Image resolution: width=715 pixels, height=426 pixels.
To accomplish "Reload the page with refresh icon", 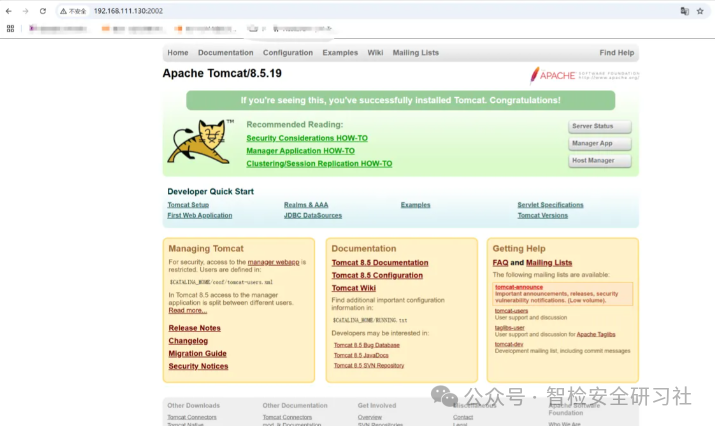I will [43, 11].
